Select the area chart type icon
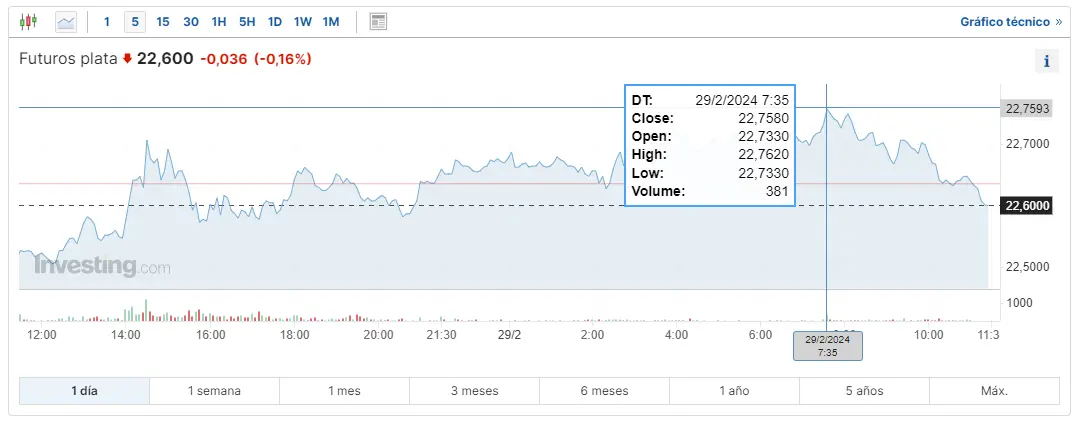The height and width of the screenshot is (424, 1078). point(66,21)
